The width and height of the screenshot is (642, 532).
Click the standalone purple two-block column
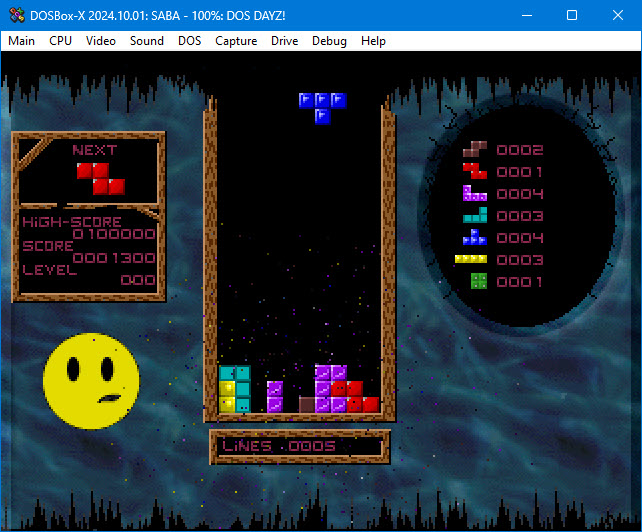[x=275, y=397]
